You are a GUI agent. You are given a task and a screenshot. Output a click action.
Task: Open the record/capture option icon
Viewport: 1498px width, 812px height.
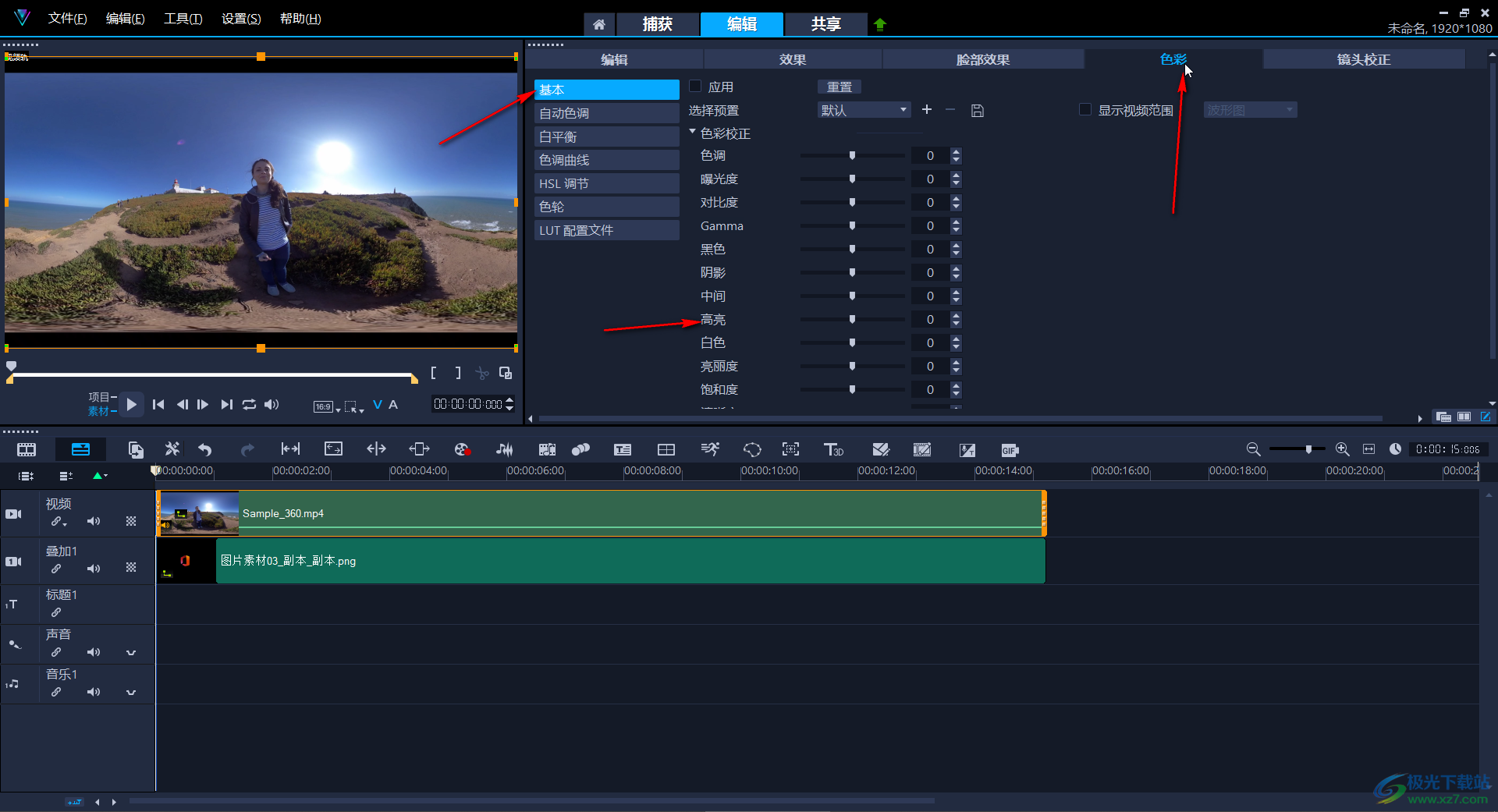[x=462, y=449]
